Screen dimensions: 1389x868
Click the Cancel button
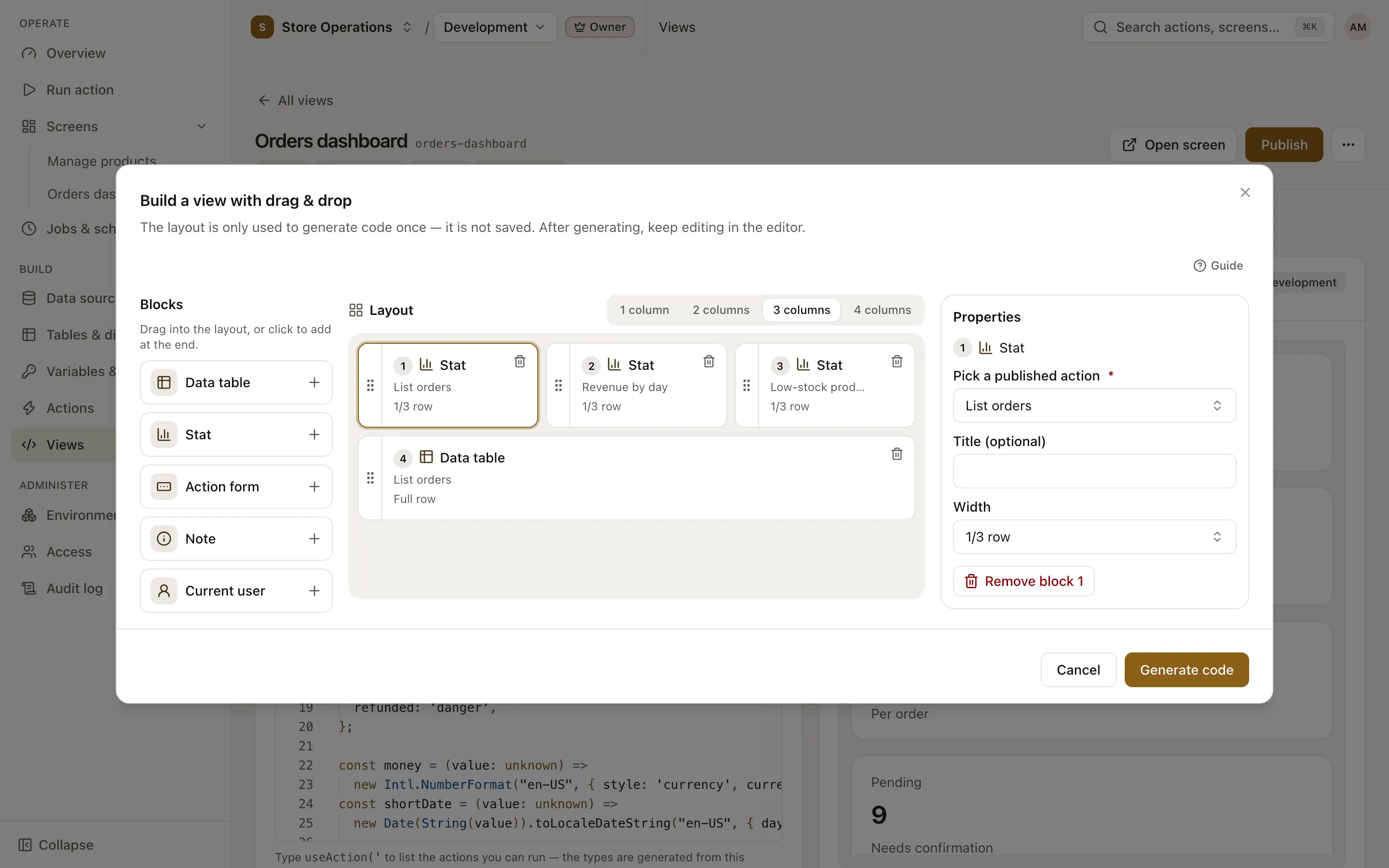(1078, 670)
